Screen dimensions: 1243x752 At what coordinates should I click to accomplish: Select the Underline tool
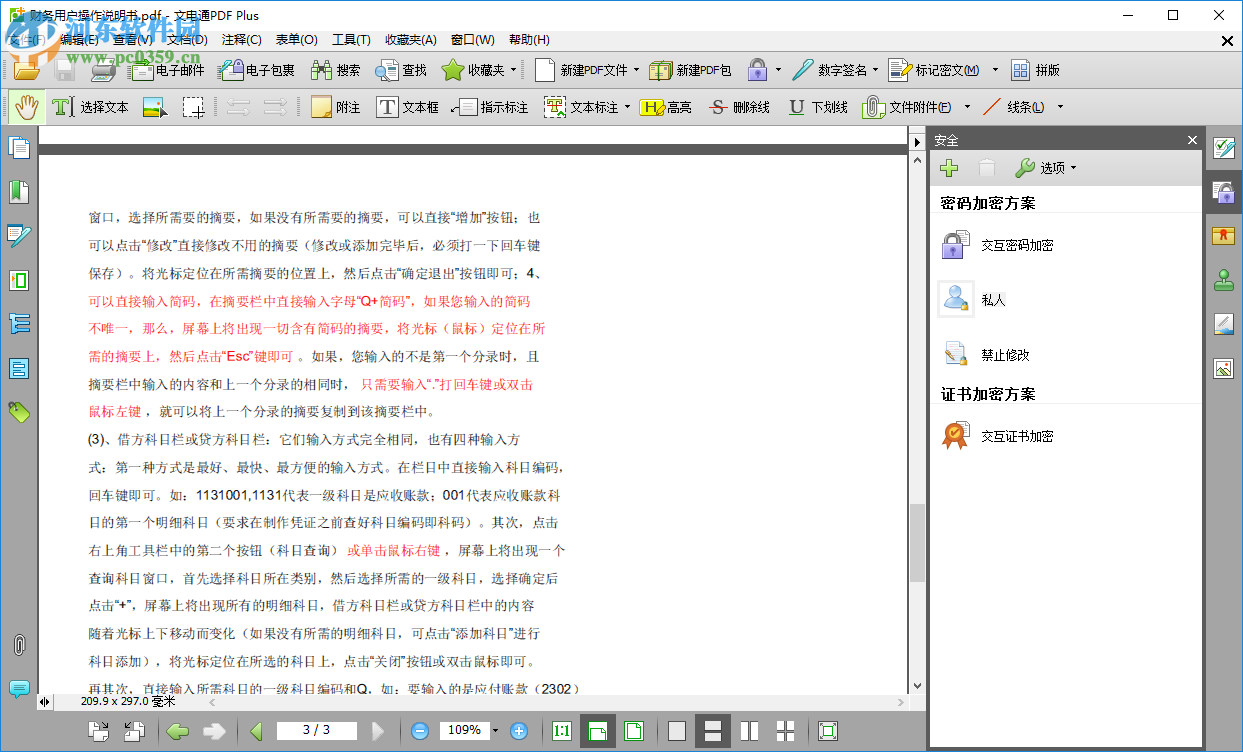(x=816, y=107)
